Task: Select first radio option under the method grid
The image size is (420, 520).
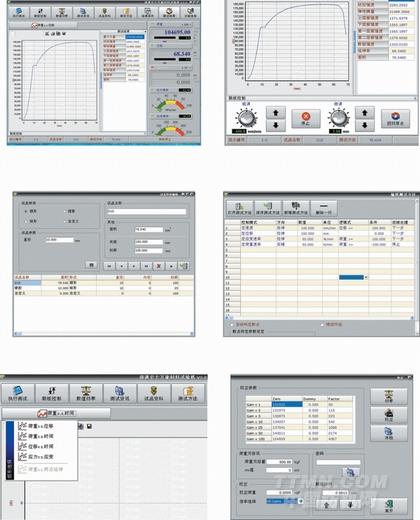Action: 231,324
